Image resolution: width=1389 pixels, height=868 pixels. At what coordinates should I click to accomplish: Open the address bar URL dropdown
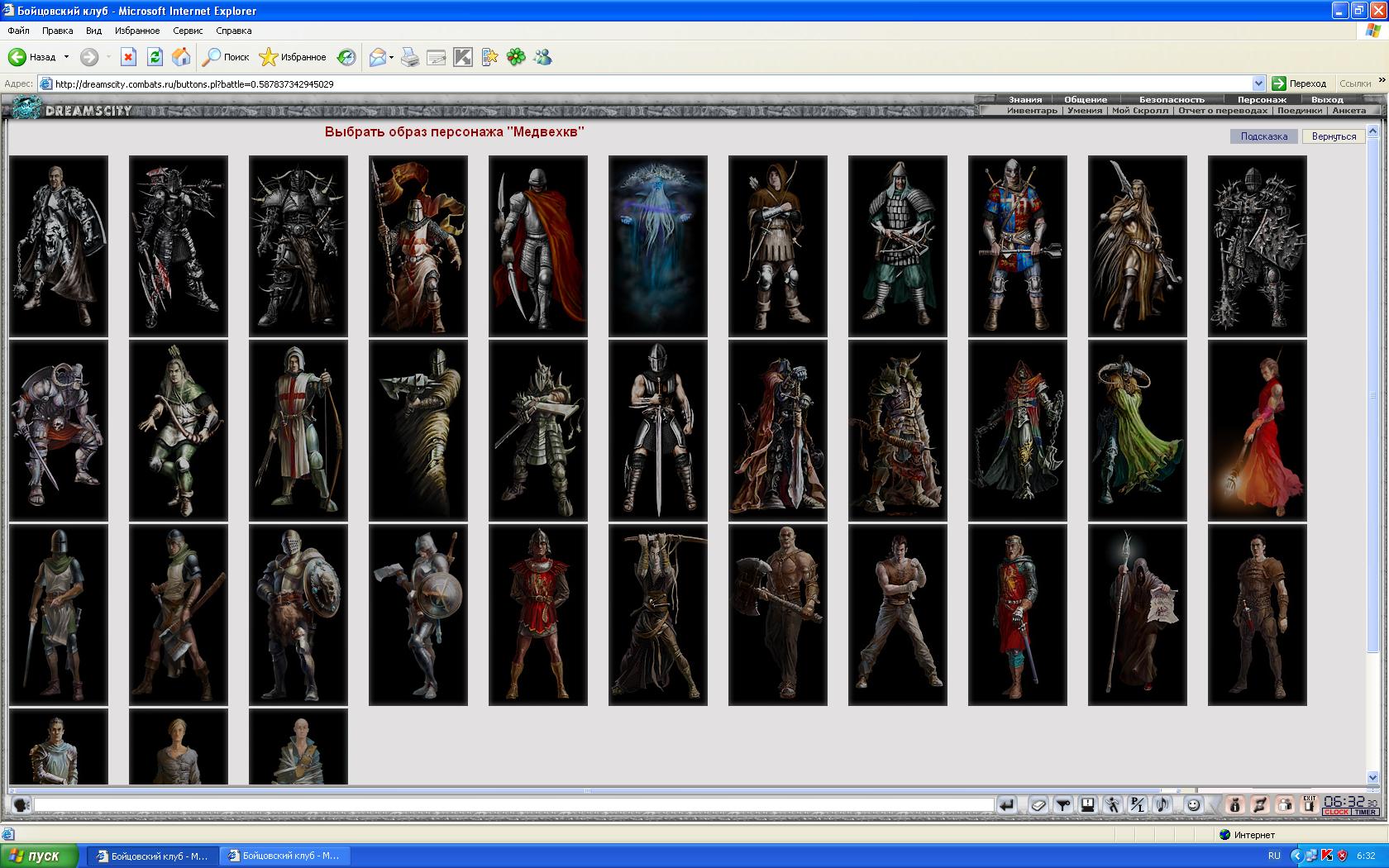[1258, 83]
